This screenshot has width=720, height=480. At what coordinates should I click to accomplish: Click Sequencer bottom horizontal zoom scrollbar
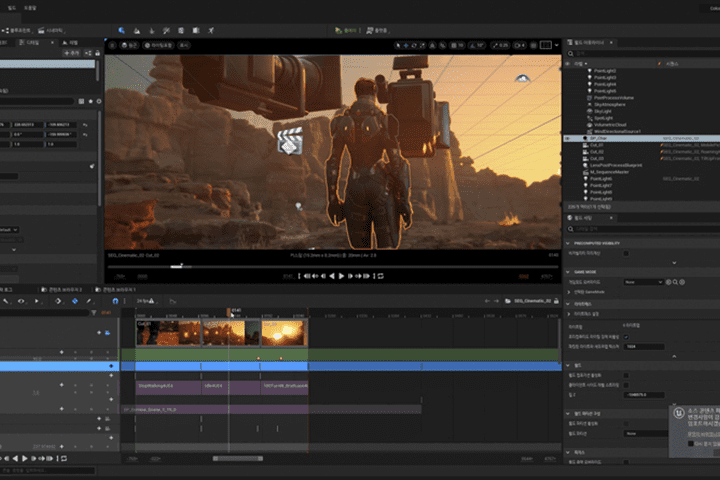[x=238, y=458]
